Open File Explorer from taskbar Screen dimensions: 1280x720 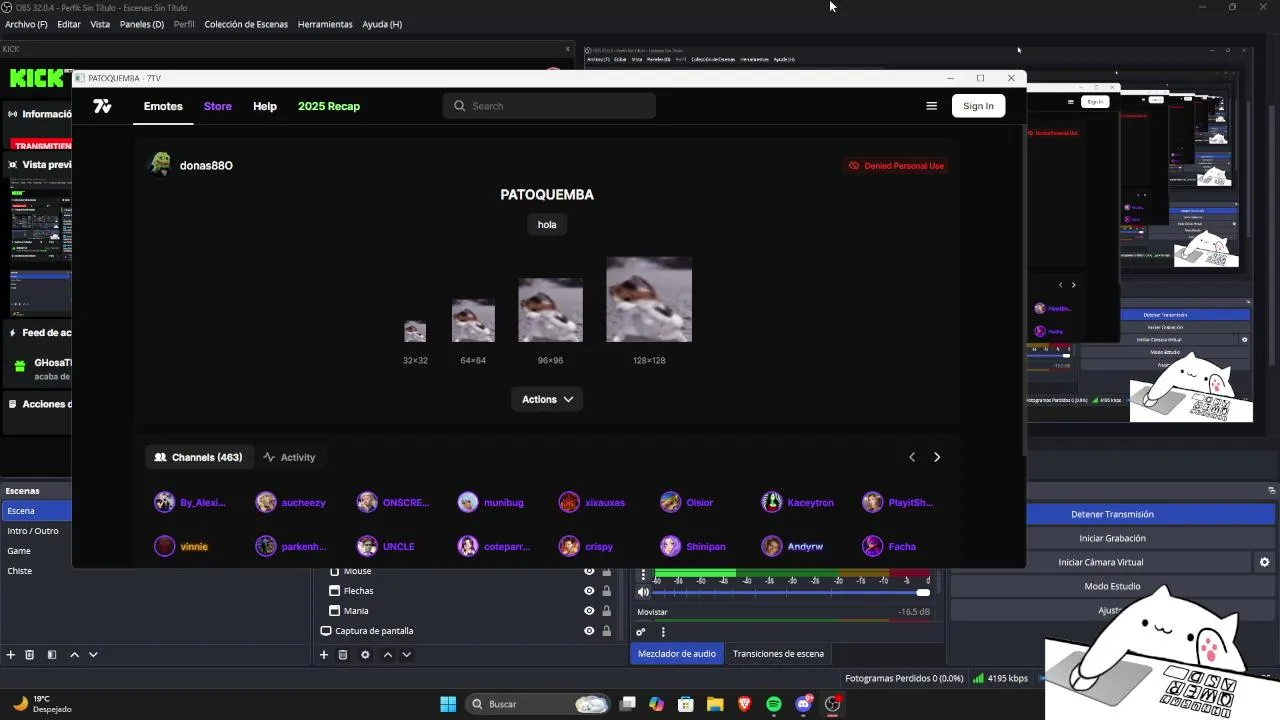tap(715, 704)
